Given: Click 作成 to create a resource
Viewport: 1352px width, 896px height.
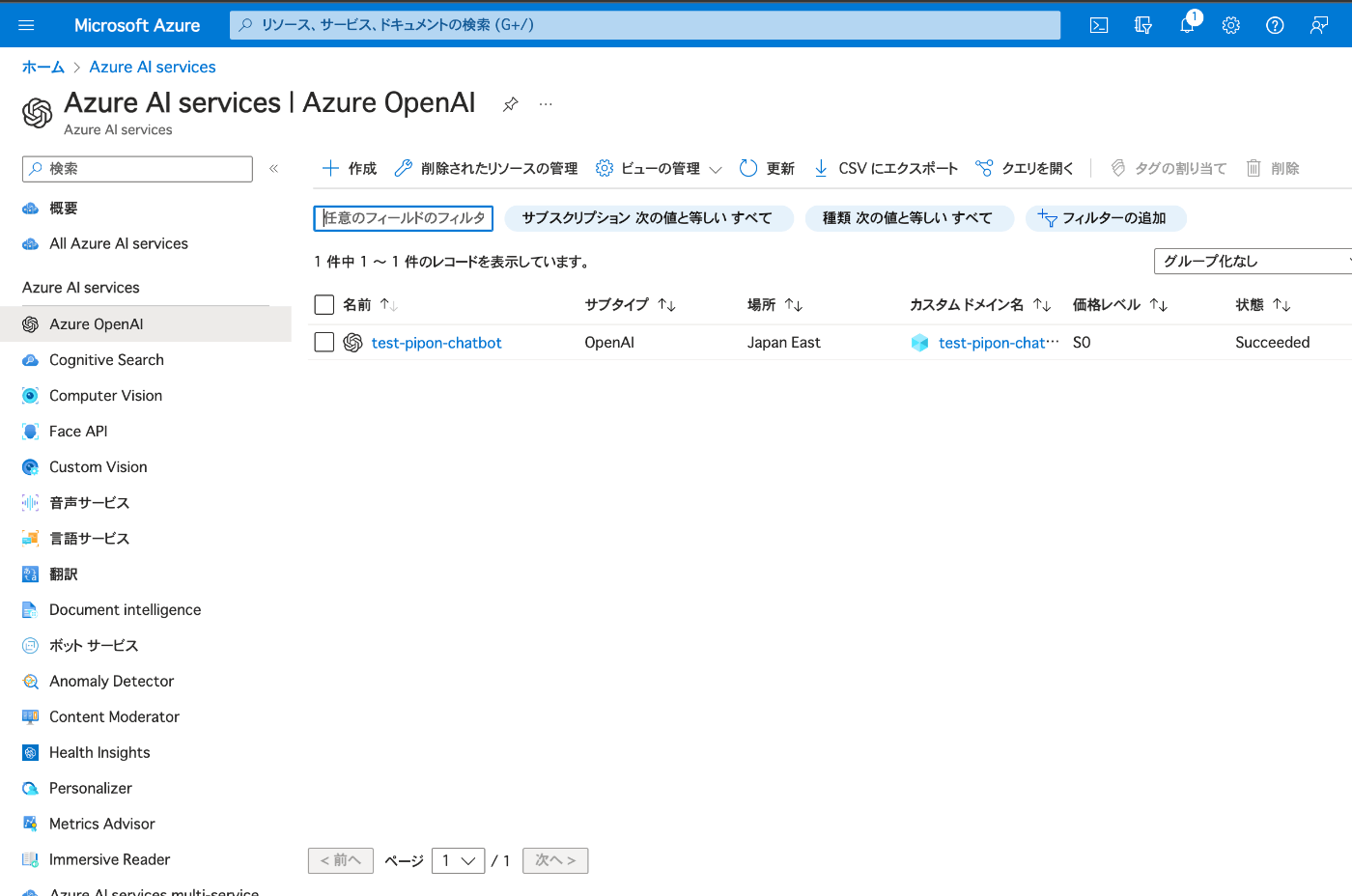Looking at the screenshot, I should click(x=350, y=168).
